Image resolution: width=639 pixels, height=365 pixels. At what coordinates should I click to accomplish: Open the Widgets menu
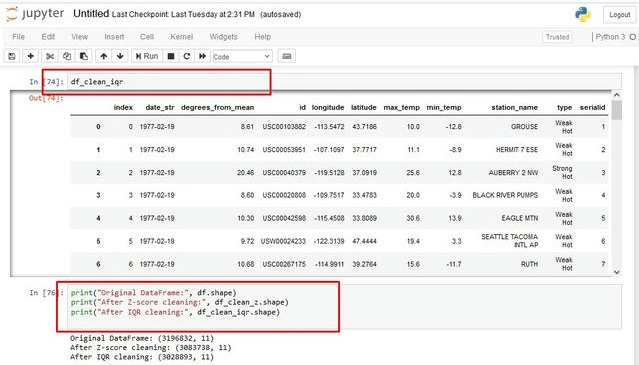coord(223,37)
